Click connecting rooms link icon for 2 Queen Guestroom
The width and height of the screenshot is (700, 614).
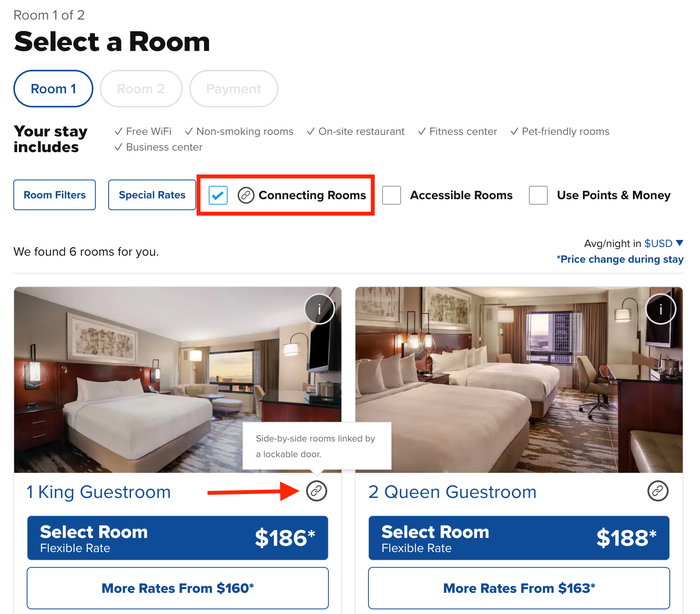click(658, 491)
